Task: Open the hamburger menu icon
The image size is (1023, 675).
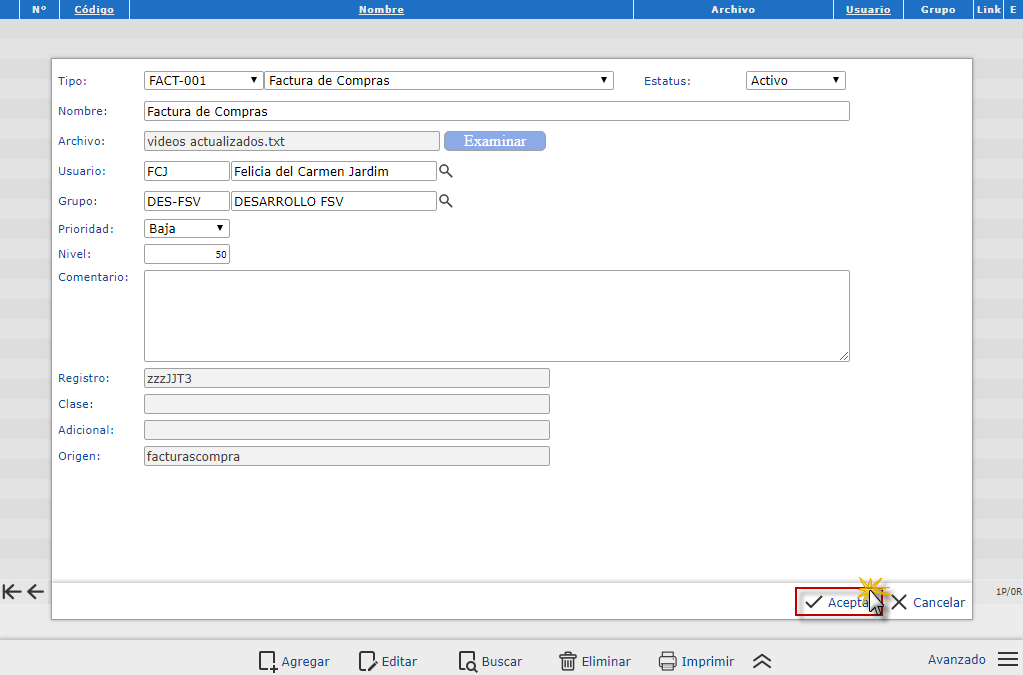Action: pos(1008,660)
